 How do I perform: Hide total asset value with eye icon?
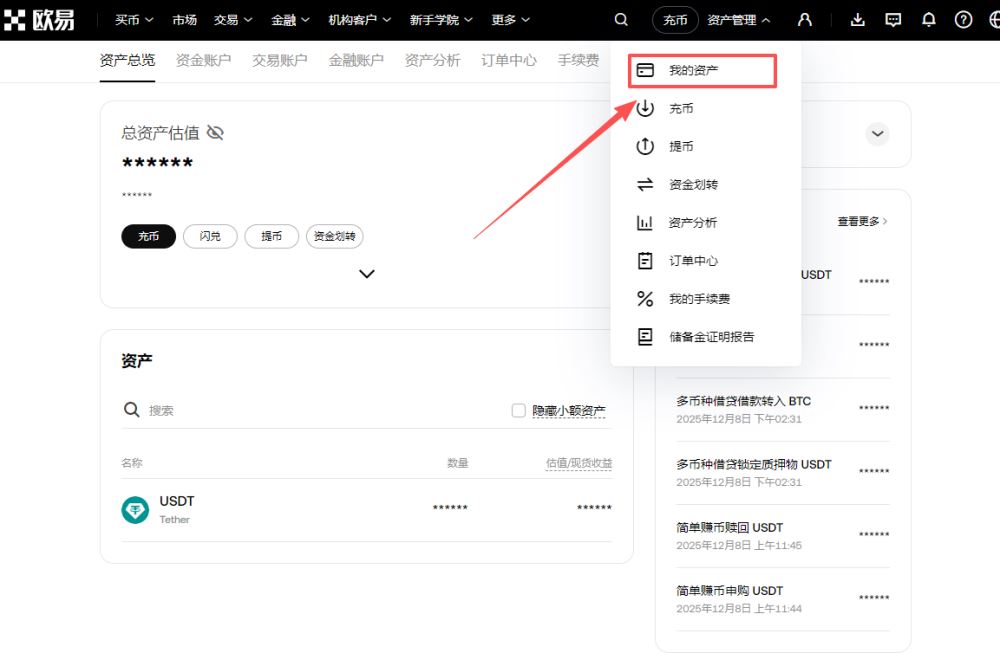click(214, 132)
